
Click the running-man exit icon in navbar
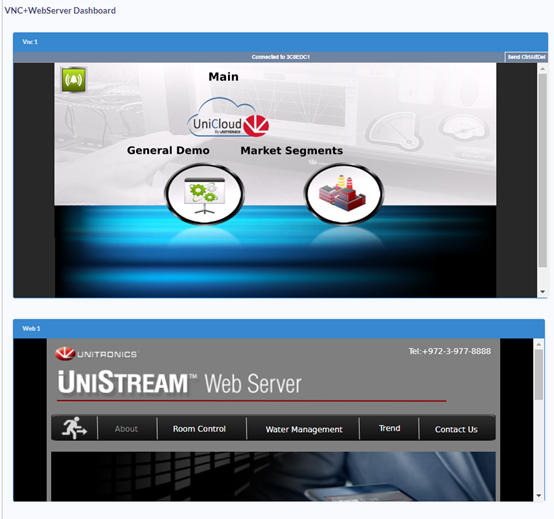tap(74, 428)
